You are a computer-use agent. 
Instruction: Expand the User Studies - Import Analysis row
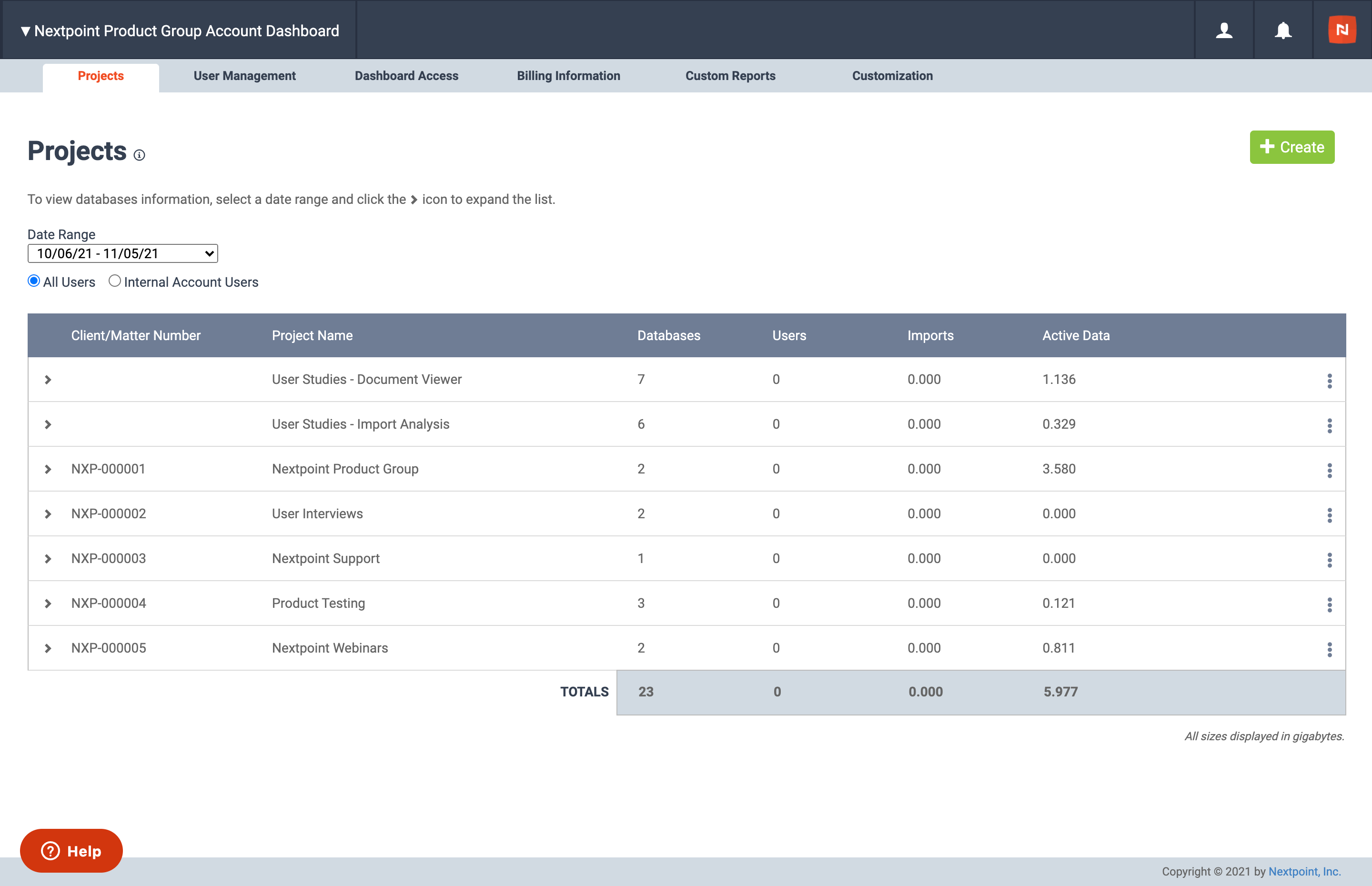point(48,424)
